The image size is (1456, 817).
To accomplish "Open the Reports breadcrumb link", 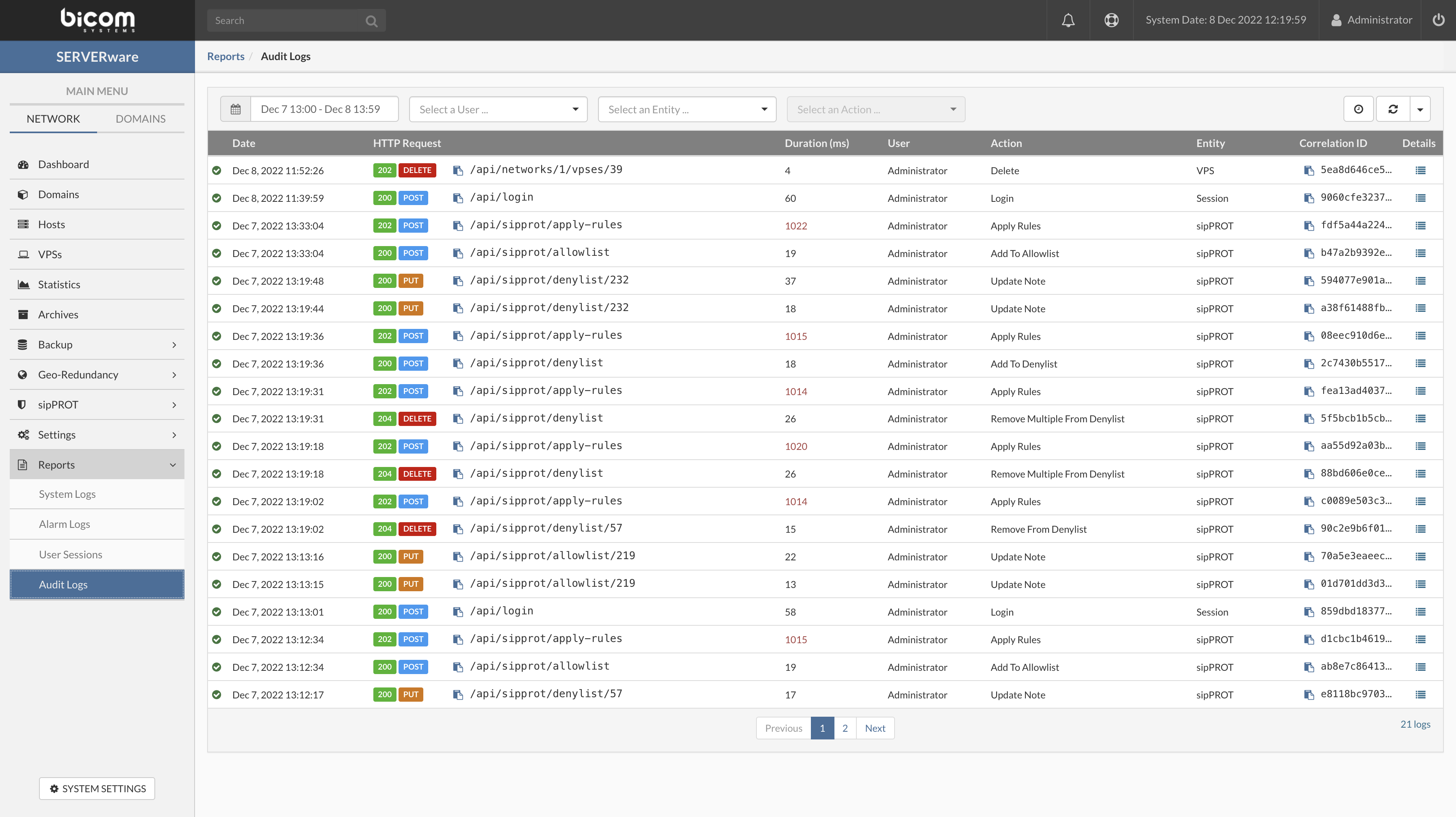I will pyautogui.click(x=225, y=56).
